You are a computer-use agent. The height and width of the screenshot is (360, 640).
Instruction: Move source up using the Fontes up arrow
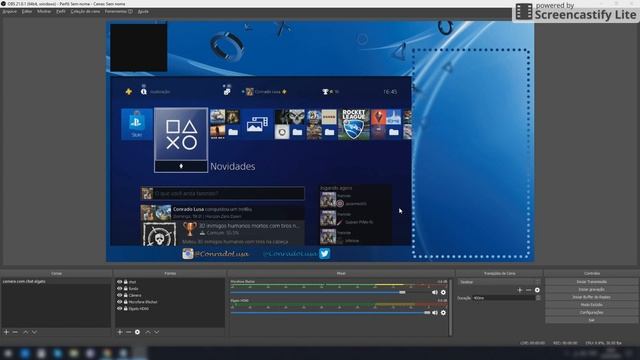pyautogui.click(x=148, y=332)
